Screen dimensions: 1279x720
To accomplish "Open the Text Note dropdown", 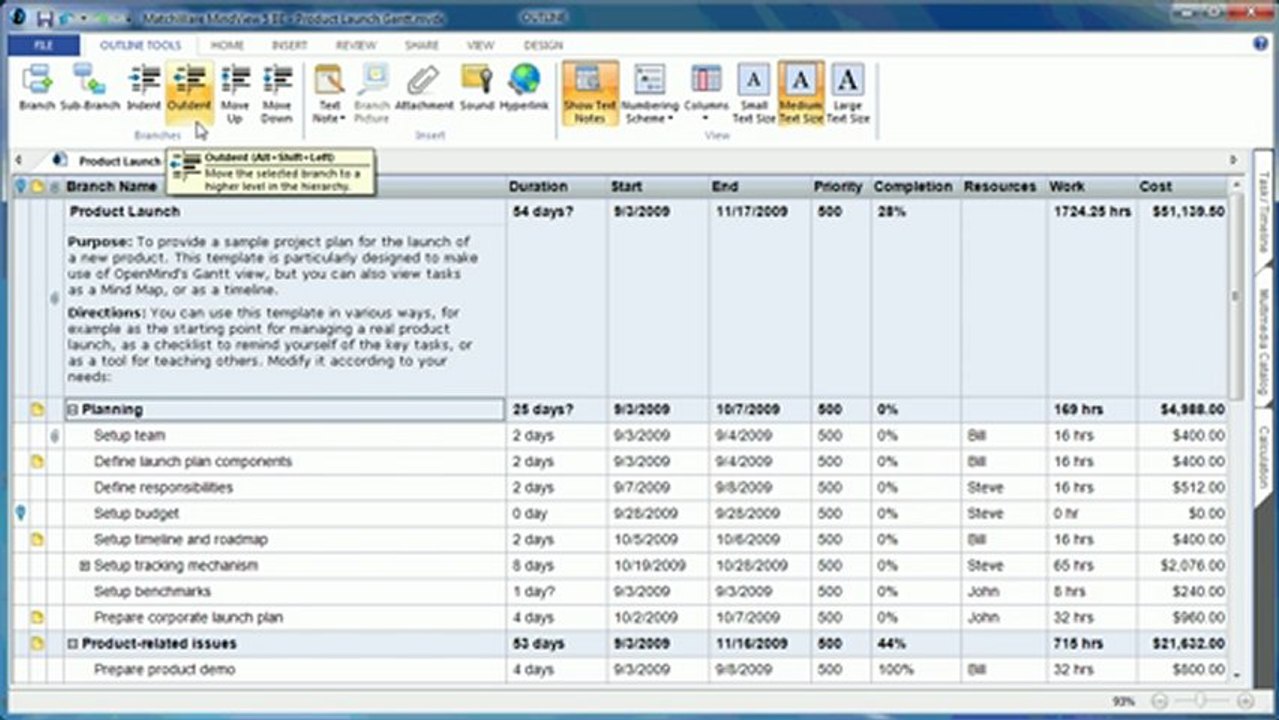I will 329,93.
